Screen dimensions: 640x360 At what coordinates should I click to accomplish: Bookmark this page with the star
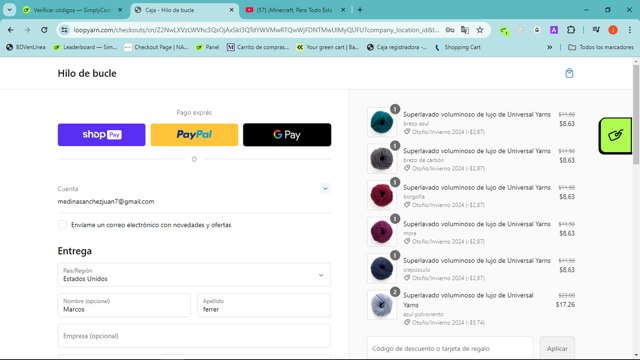[480, 30]
